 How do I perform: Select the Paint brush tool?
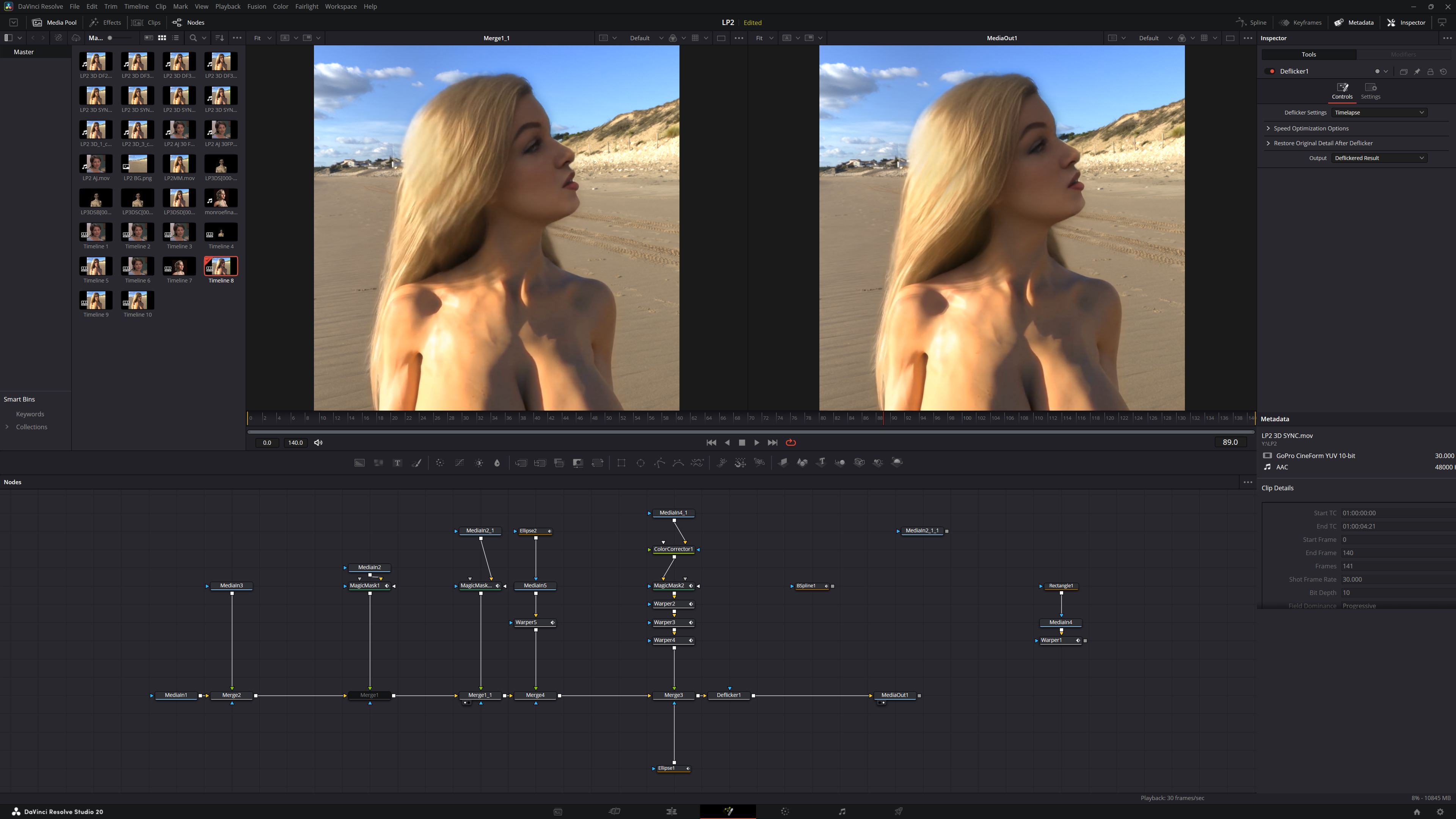pyautogui.click(x=417, y=463)
